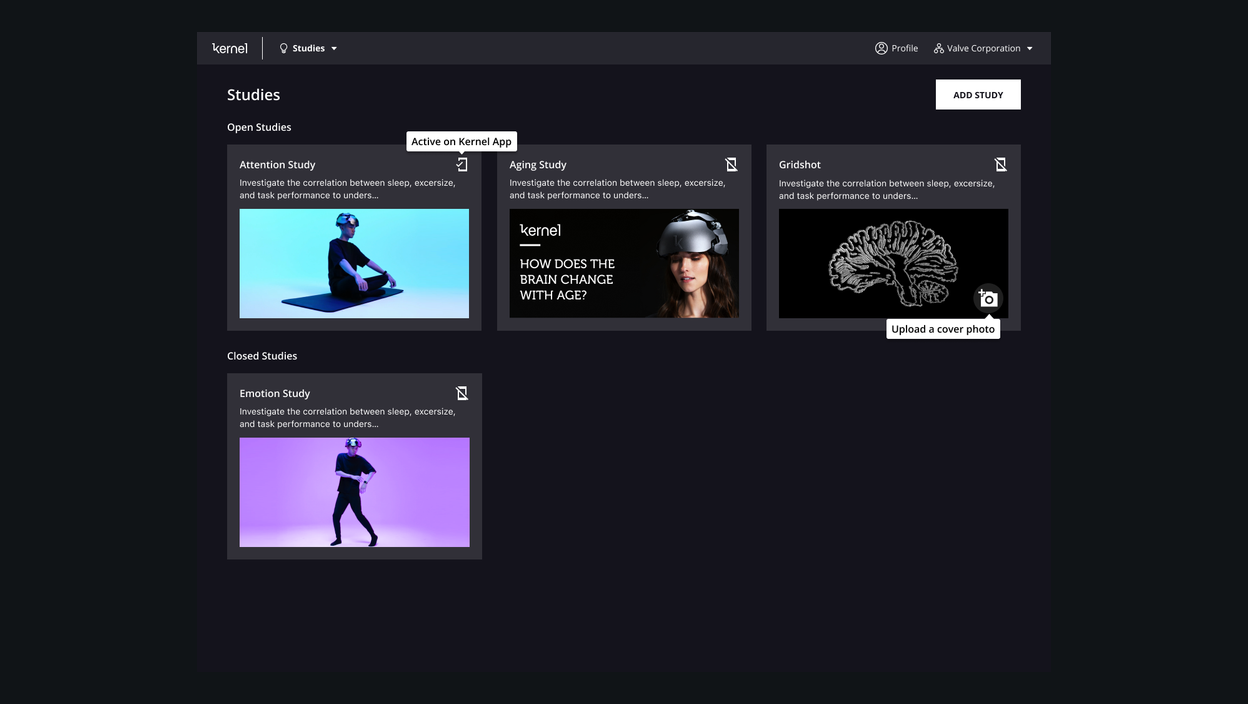Screen dimensions: 1248x704
Task: Click the Aging Study description text
Action: pyautogui.click(x=617, y=189)
